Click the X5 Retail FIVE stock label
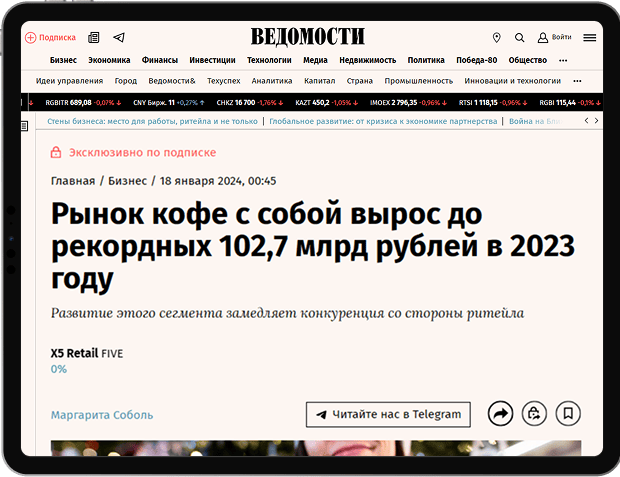Image resolution: width=620 pixels, height=477 pixels. (87, 353)
